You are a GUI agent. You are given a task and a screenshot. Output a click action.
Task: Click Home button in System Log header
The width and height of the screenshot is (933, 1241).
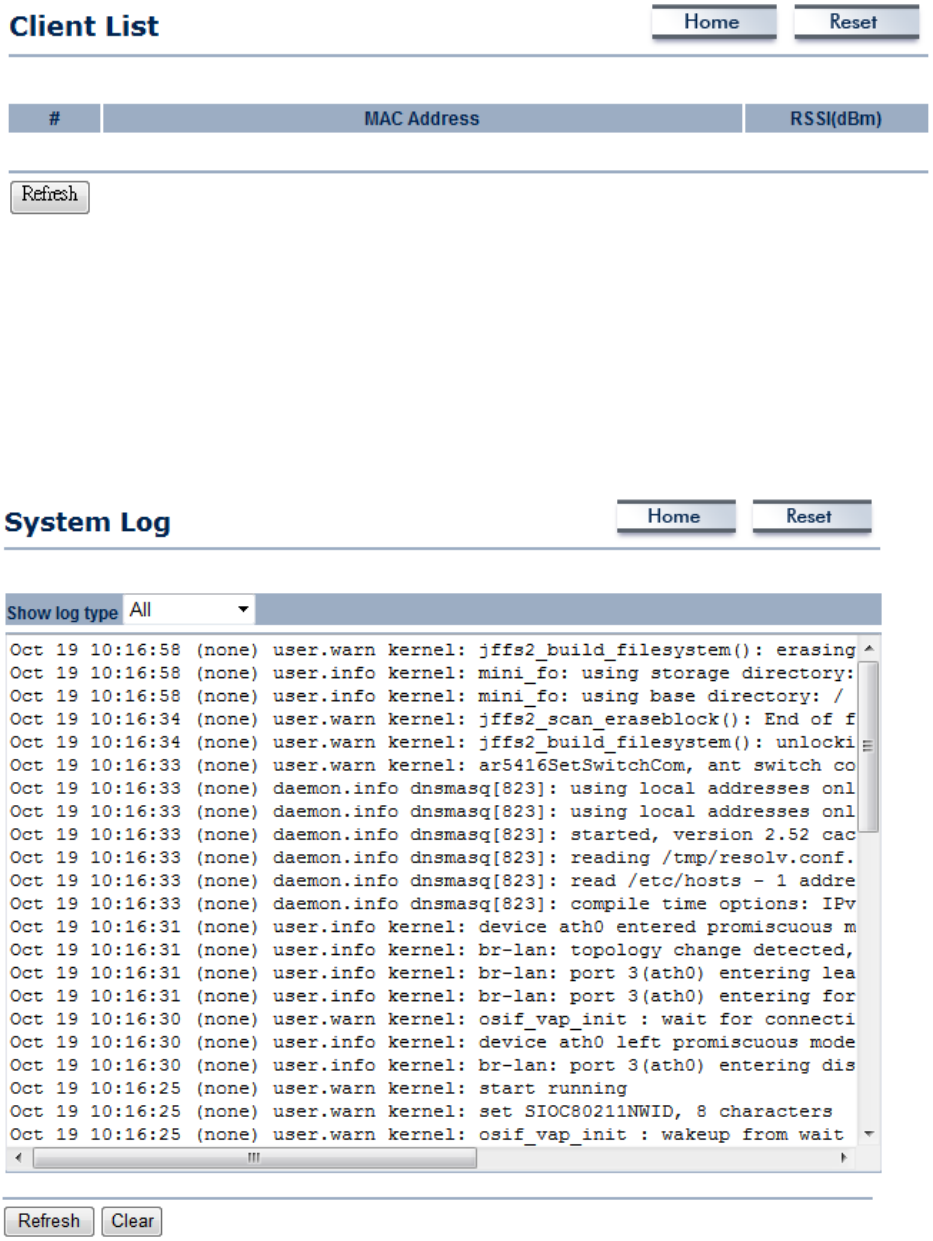coord(675,517)
